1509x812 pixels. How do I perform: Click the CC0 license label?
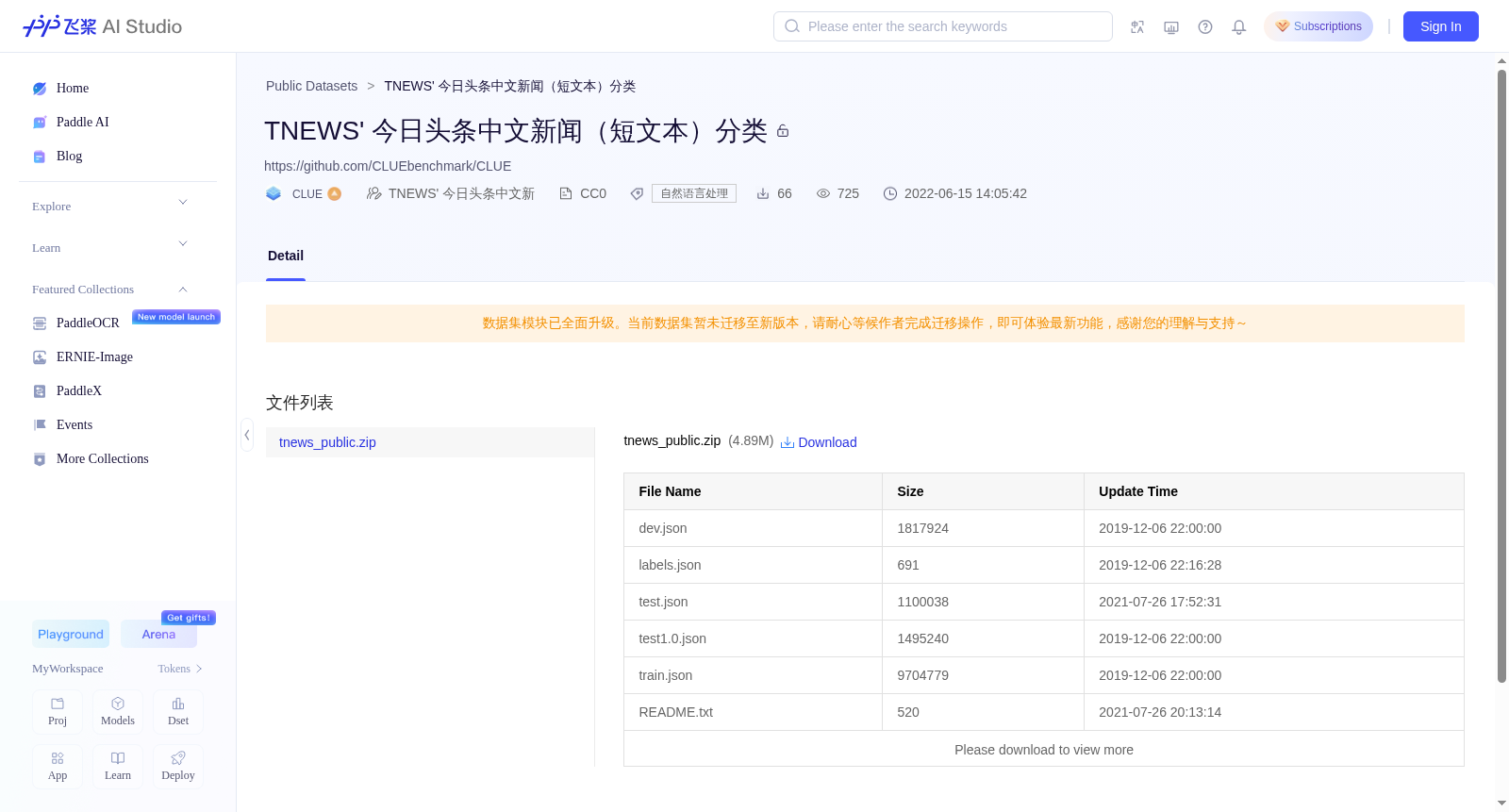pos(593,193)
